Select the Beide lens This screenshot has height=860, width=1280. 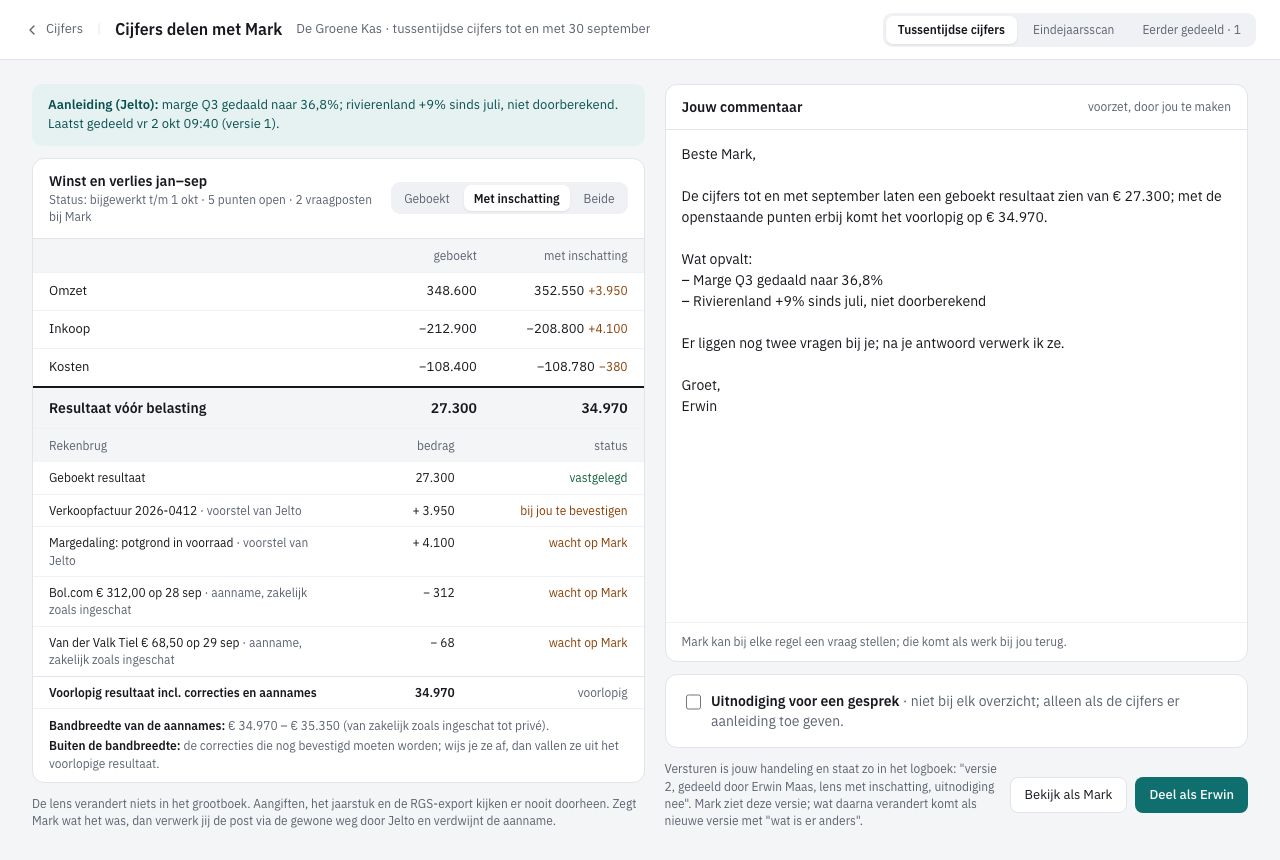(599, 198)
